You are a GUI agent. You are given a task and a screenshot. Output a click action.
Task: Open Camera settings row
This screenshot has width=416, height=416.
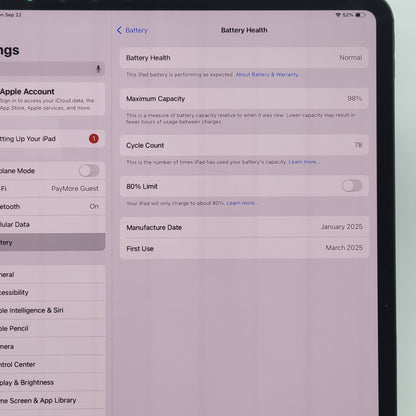(52, 346)
